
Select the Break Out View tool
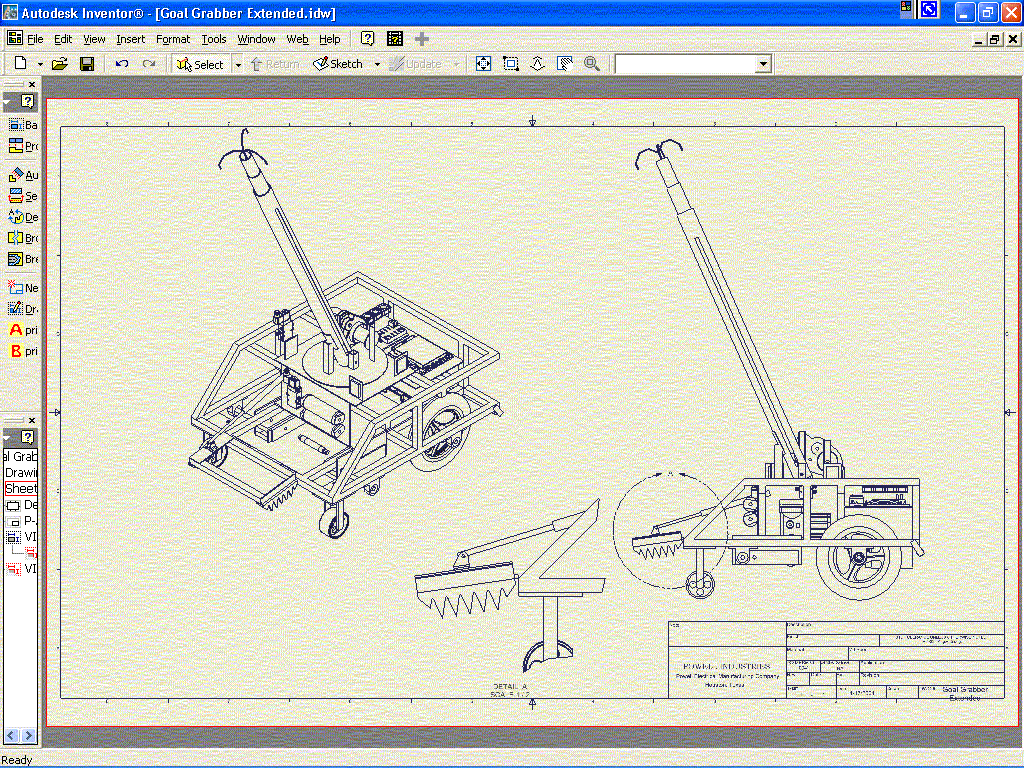pyautogui.click(x=22, y=259)
